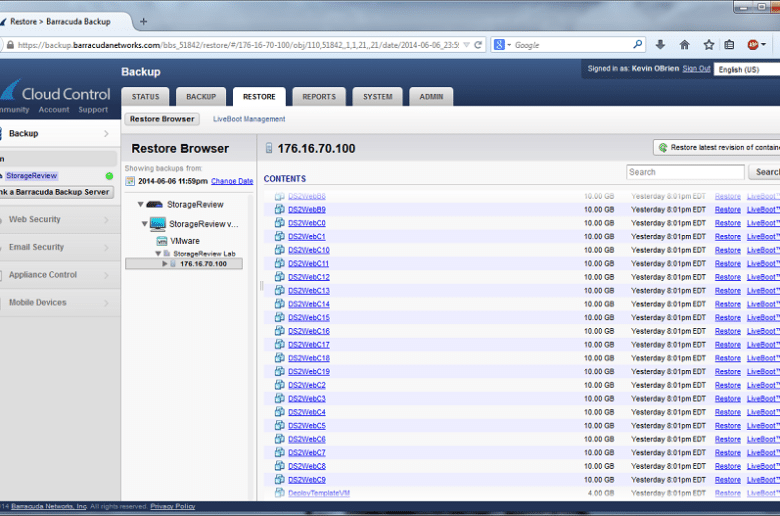The image size is (780, 516).
Task: Open the DS2WebC17 backup link
Action: pyautogui.click(x=308, y=344)
